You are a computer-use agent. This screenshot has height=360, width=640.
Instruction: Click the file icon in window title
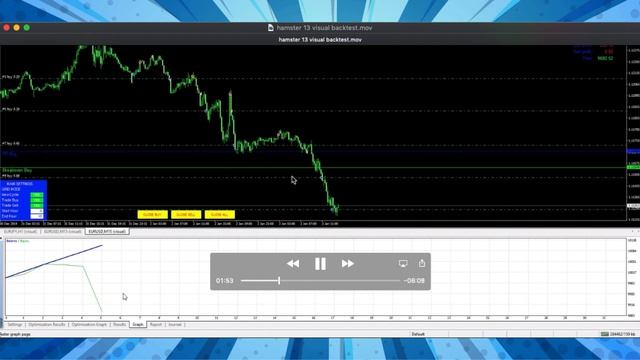click(271, 28)
